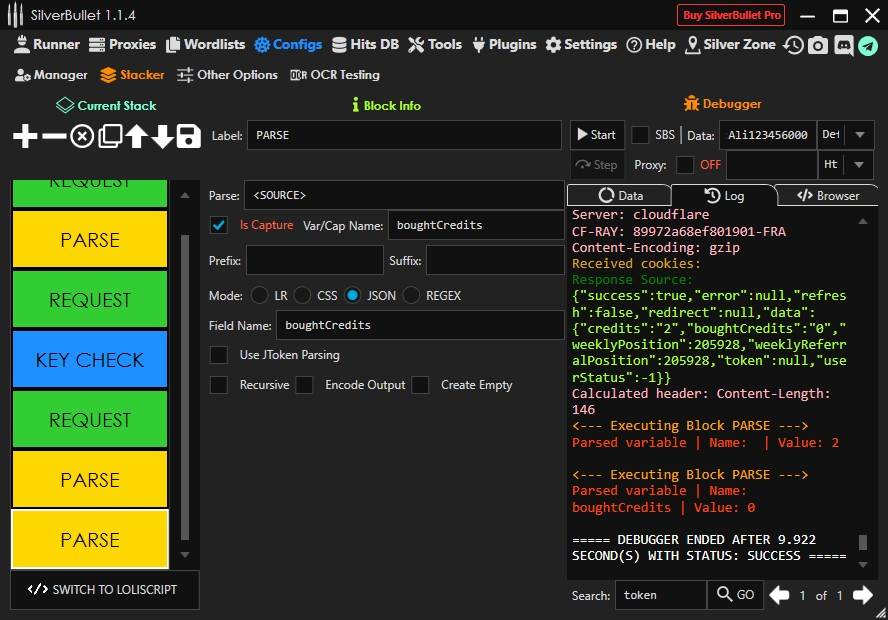The image size is (888, 620).
Task: Click the plus icon to add a block
Action: [x=25, y=137]
